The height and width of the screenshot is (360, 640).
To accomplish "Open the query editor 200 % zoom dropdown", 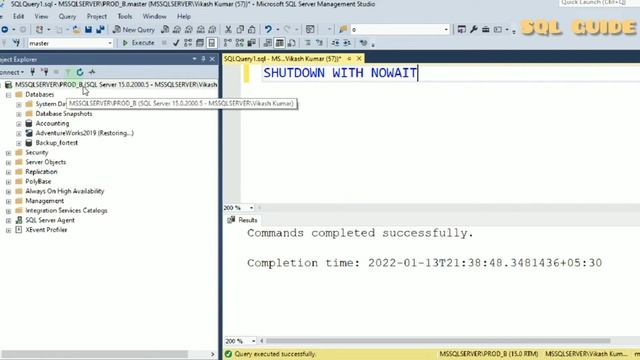I will [x=251, y=208].
